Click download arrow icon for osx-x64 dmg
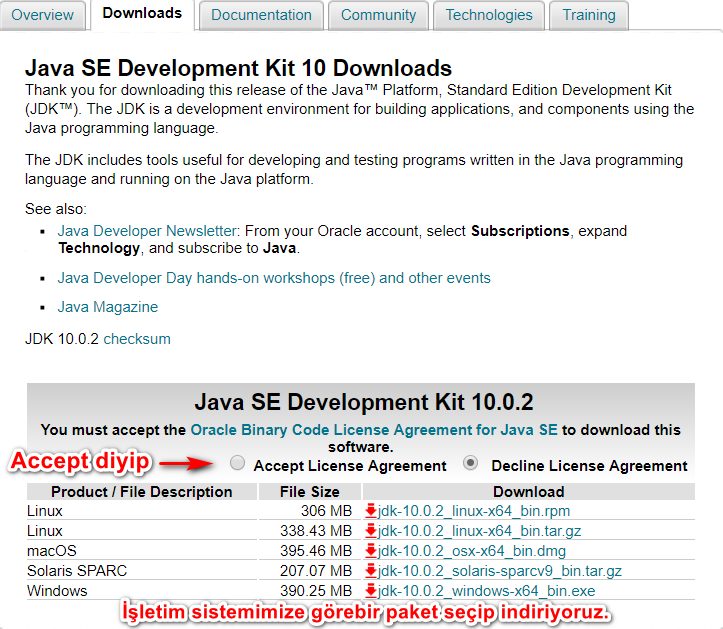723x629 pixels. coord(371,551)
